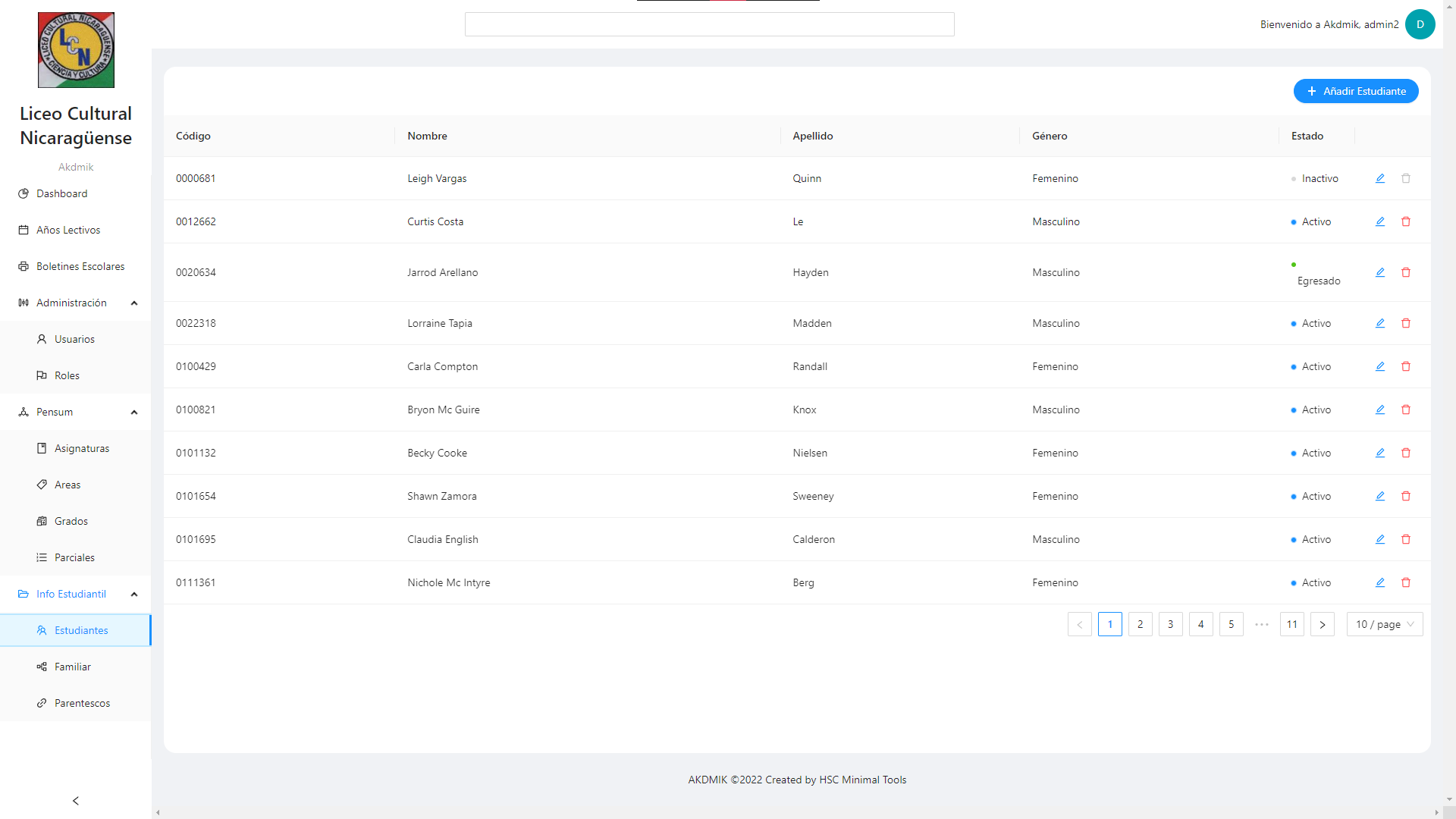Viewport: 1456px width, 819px height.
Task: Click the Añadir Estudiante button
Action: click(x=1355, y=91)
